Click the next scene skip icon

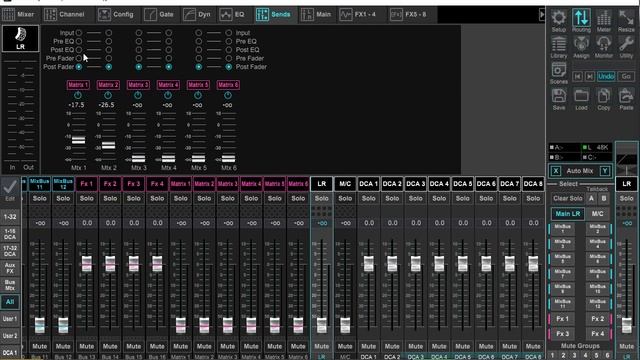tap(590, 76)
